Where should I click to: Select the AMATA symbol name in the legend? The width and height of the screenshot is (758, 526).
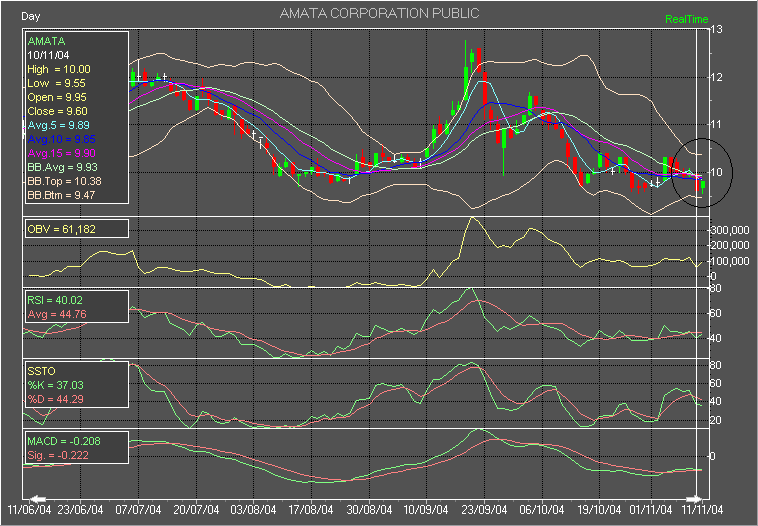[46, 41]
